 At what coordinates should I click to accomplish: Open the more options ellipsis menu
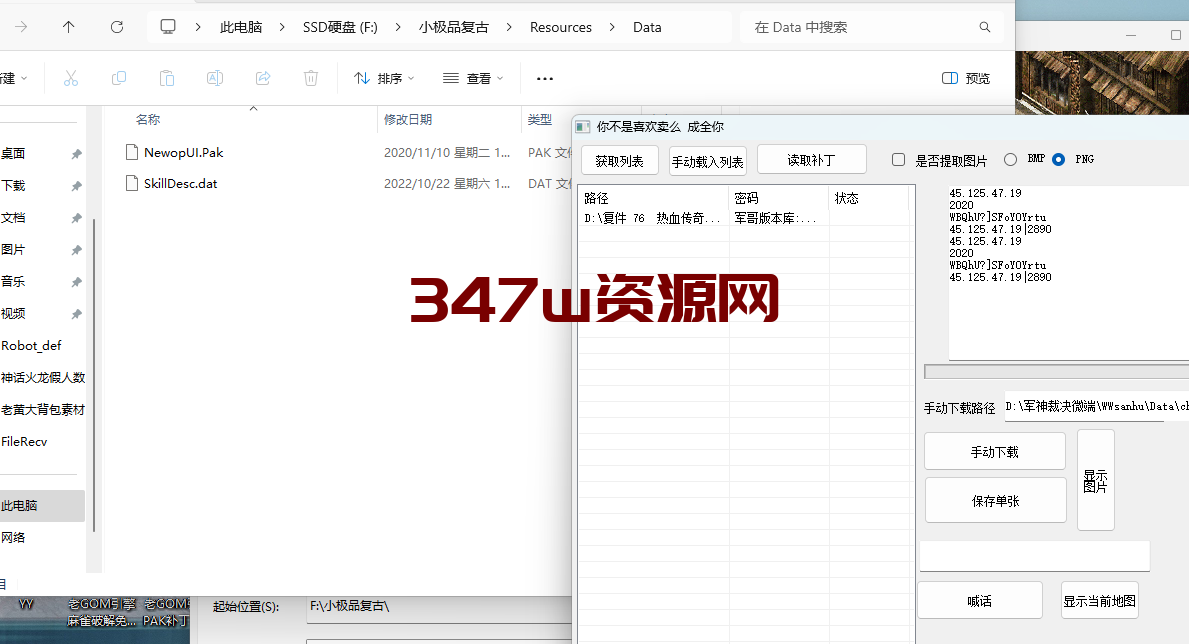544,78
